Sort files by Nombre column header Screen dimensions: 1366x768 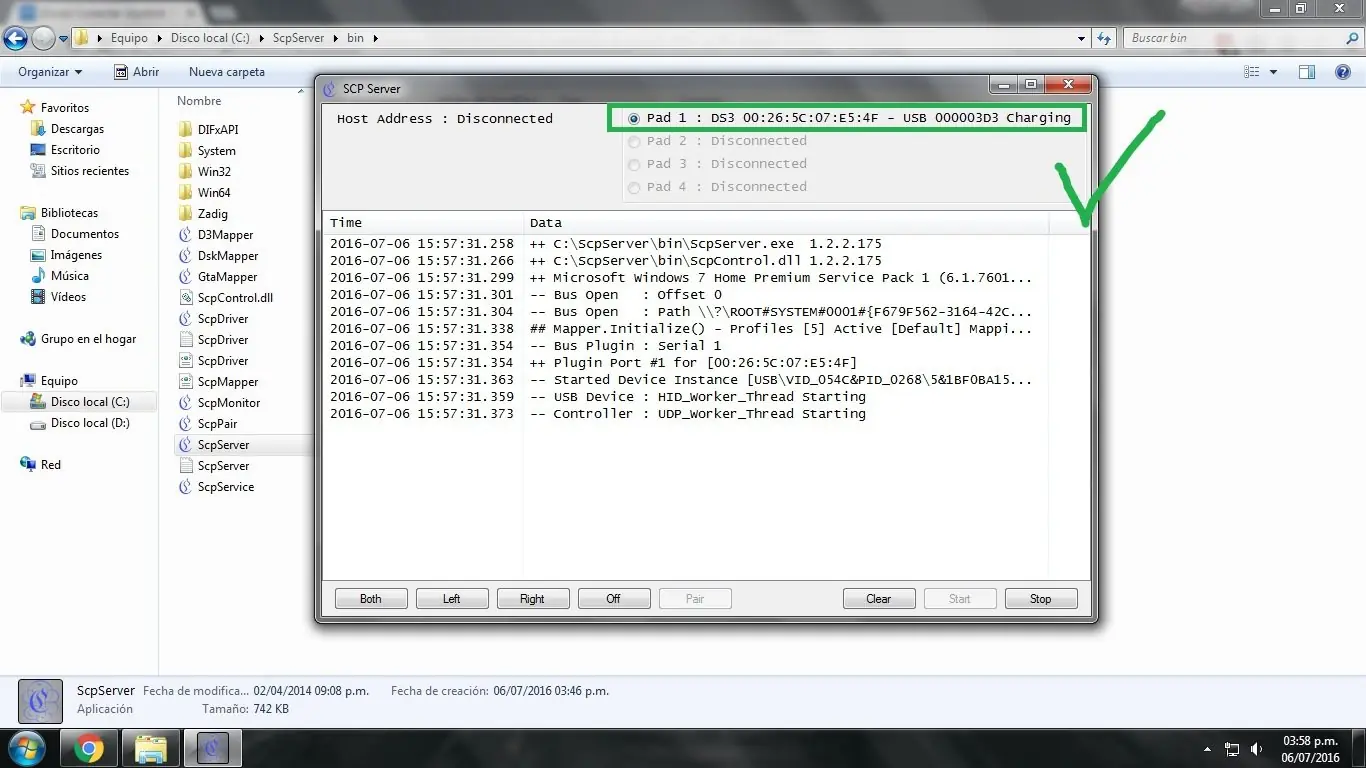point(199,101)
